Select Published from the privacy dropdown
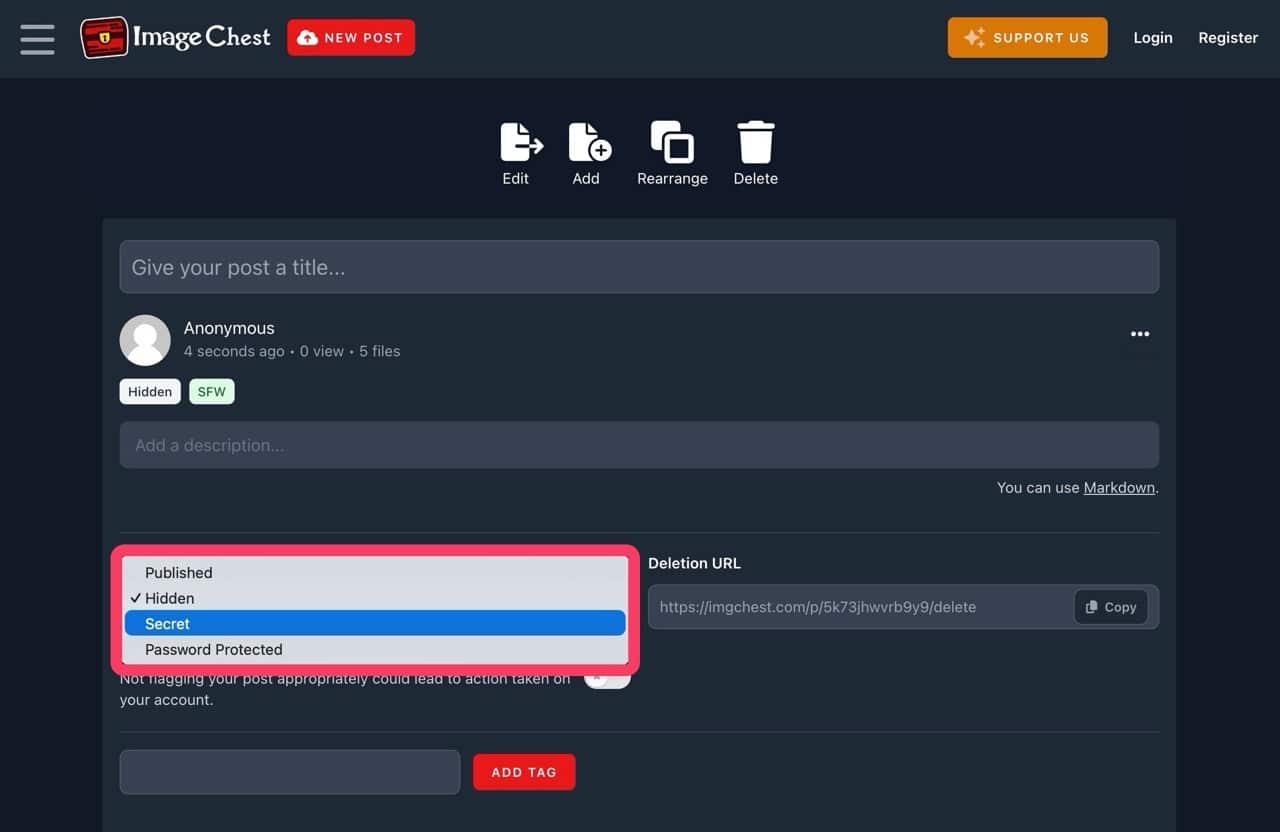 178,573
